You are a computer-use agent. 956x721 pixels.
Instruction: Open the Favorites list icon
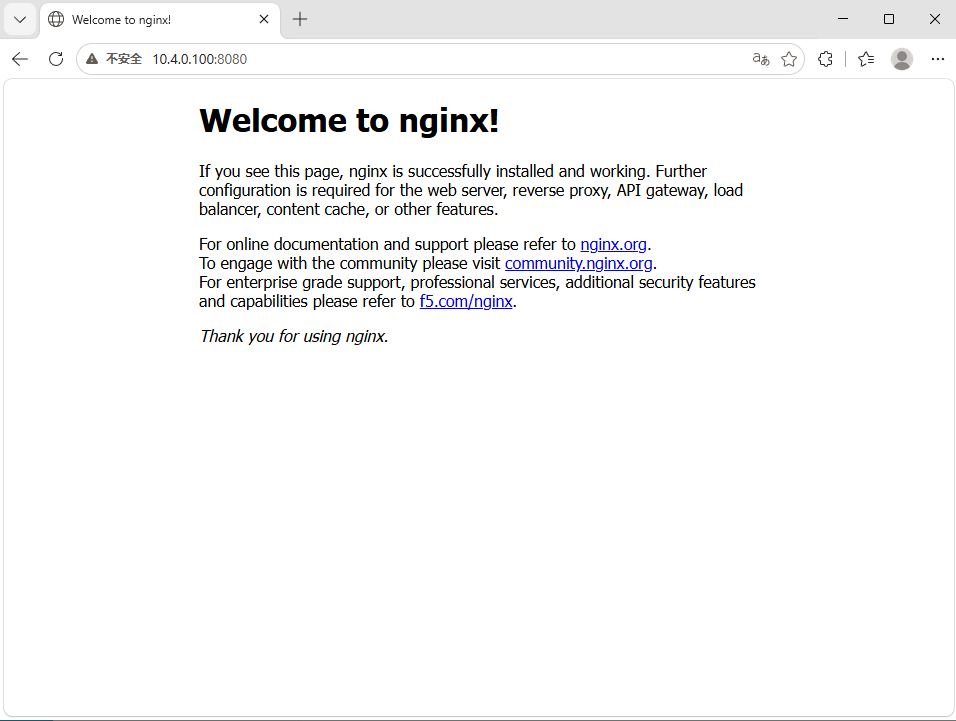pos(866,59)
